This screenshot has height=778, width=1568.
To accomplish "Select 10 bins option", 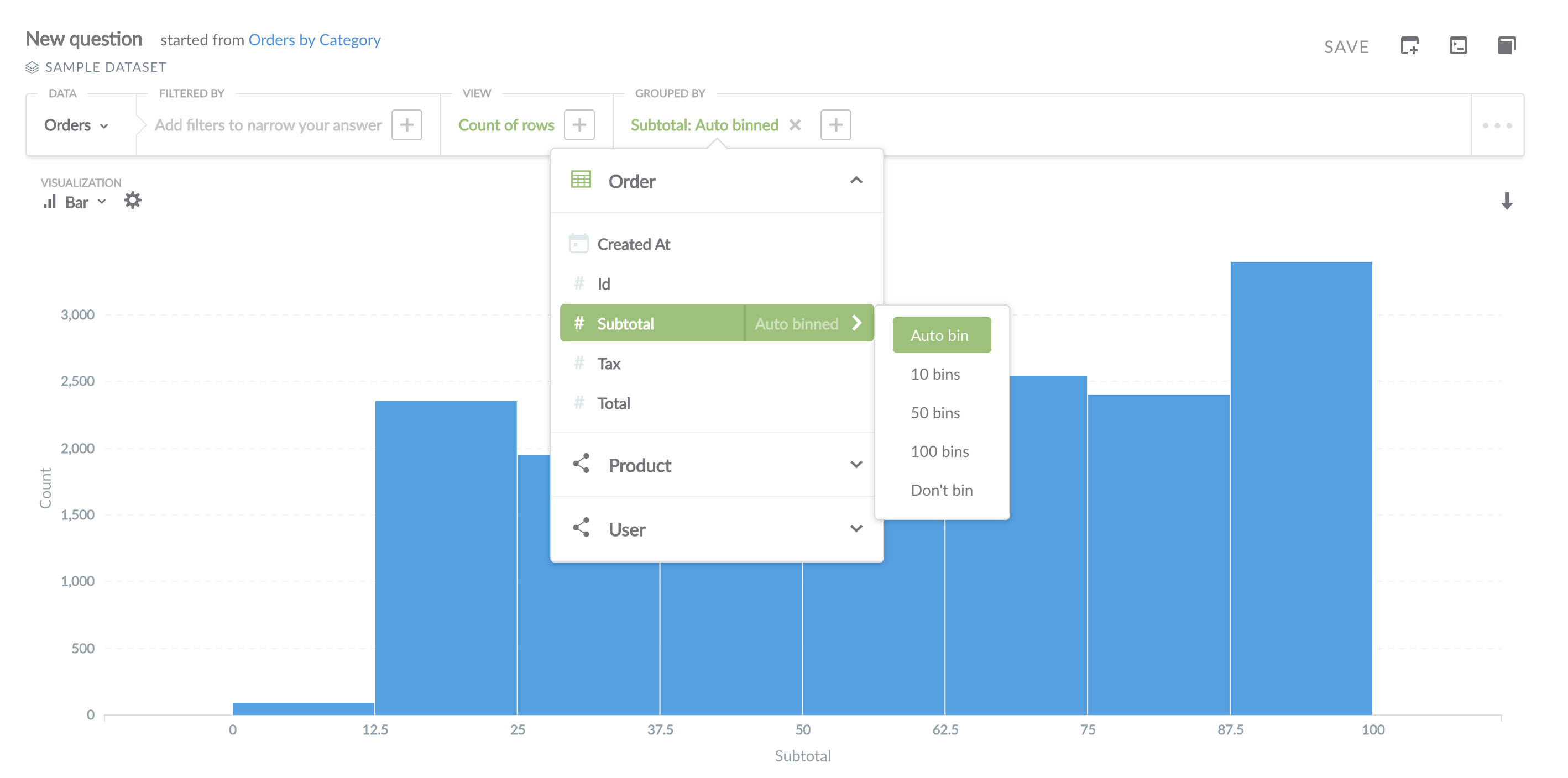I will point(935,374).
